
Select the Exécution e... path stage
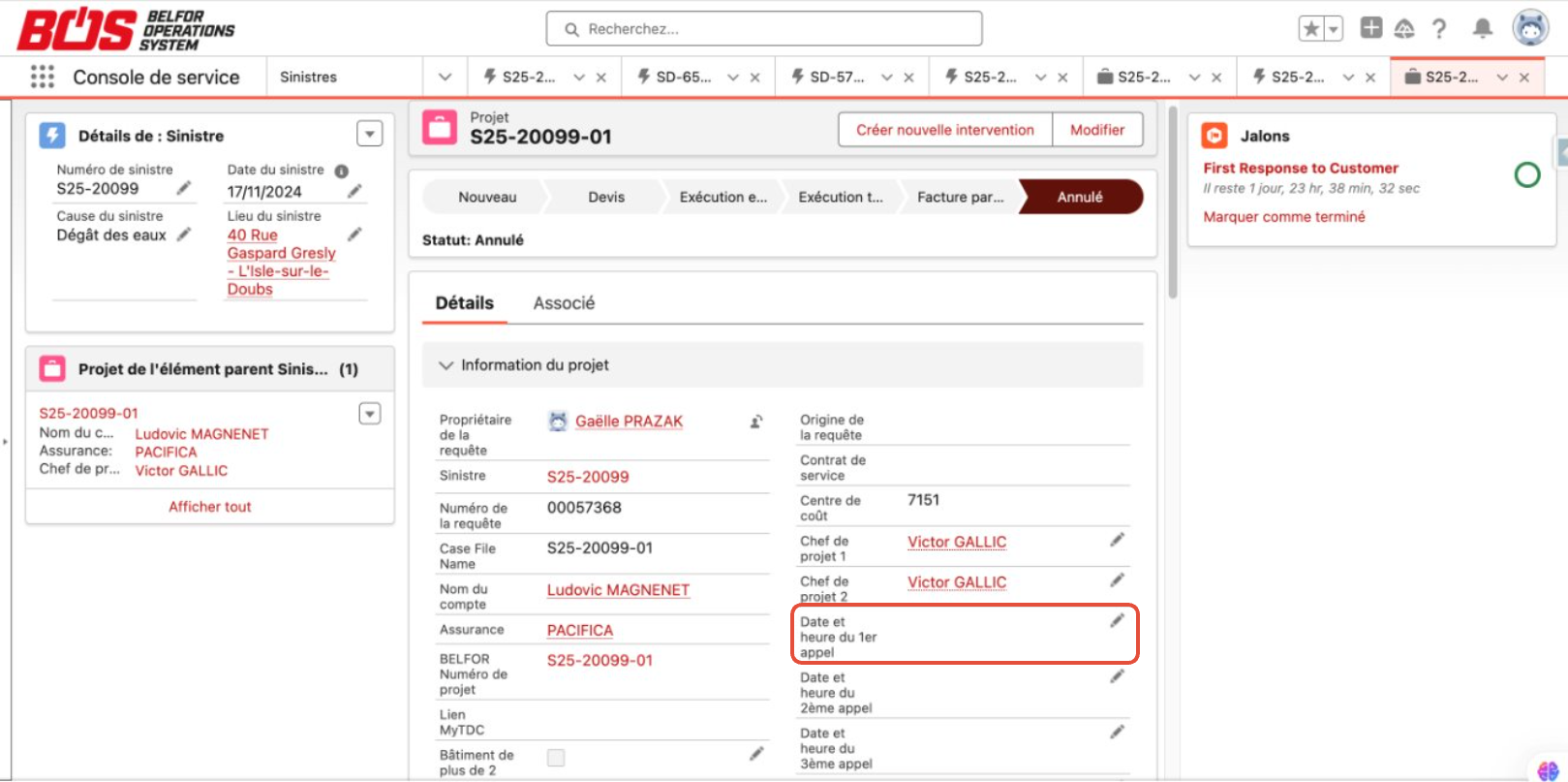723,197
